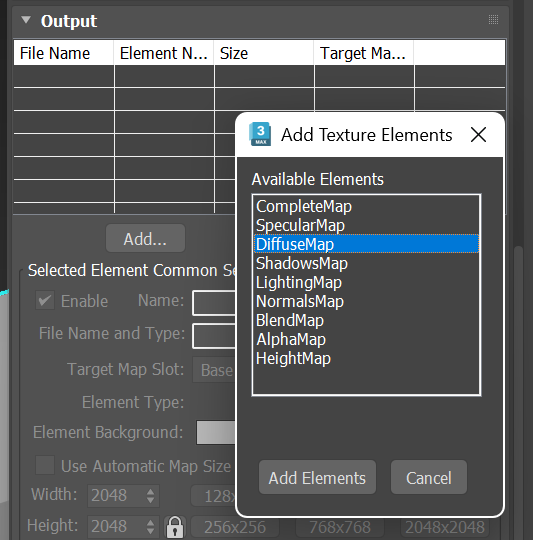Click the 768x768 preset button
The height and width of the screenshot is (540, 533).
(340, 527)
